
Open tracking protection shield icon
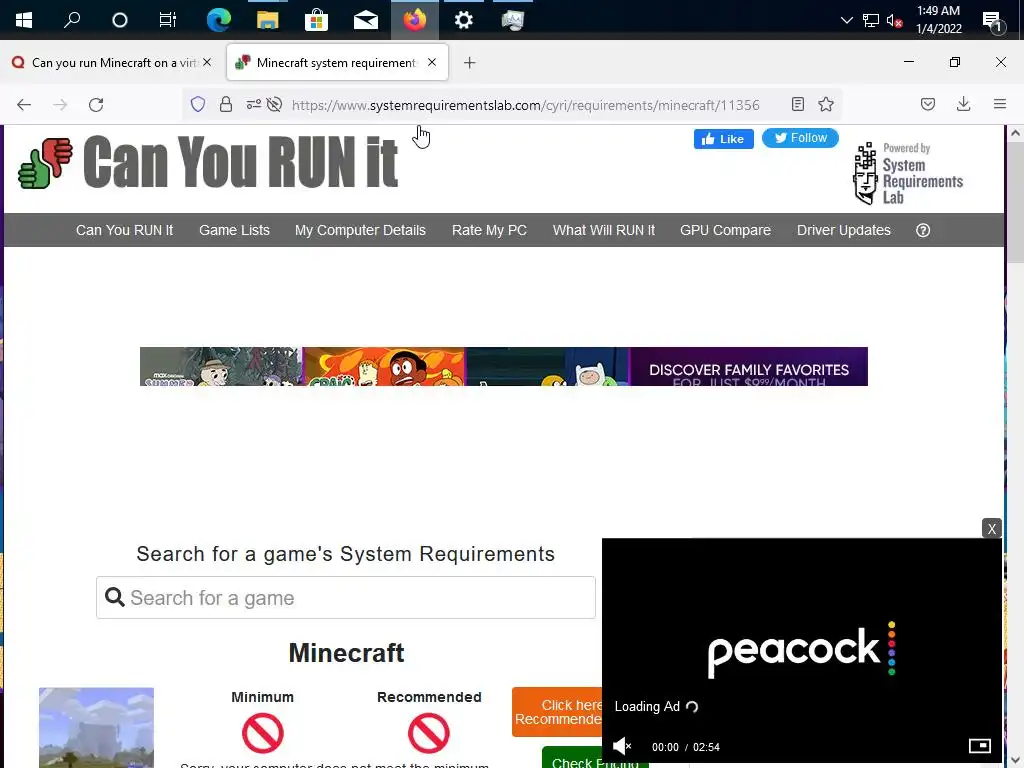click(198, 104)
